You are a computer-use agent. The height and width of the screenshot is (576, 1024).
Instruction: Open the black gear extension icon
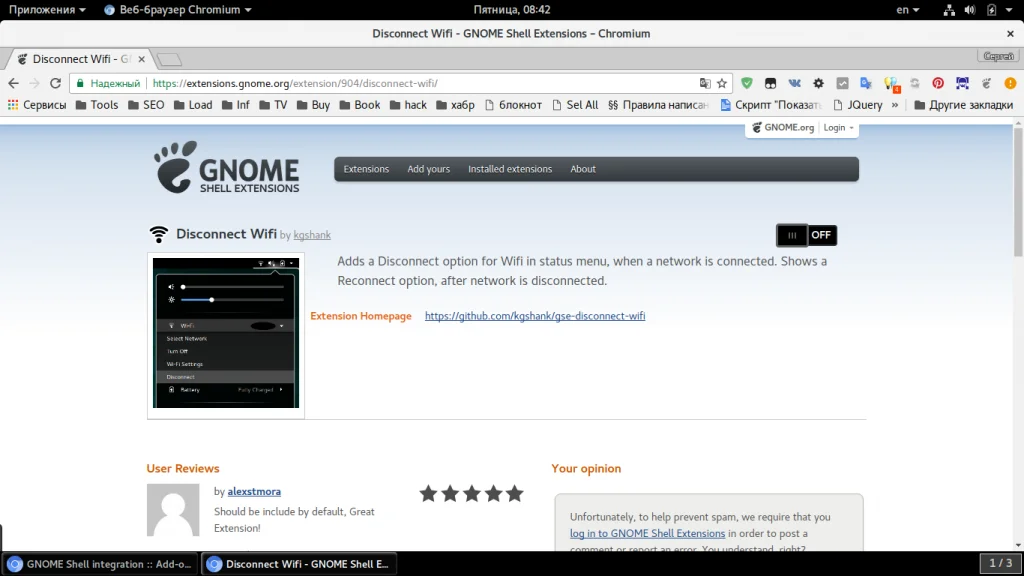(x=818, y=84)
